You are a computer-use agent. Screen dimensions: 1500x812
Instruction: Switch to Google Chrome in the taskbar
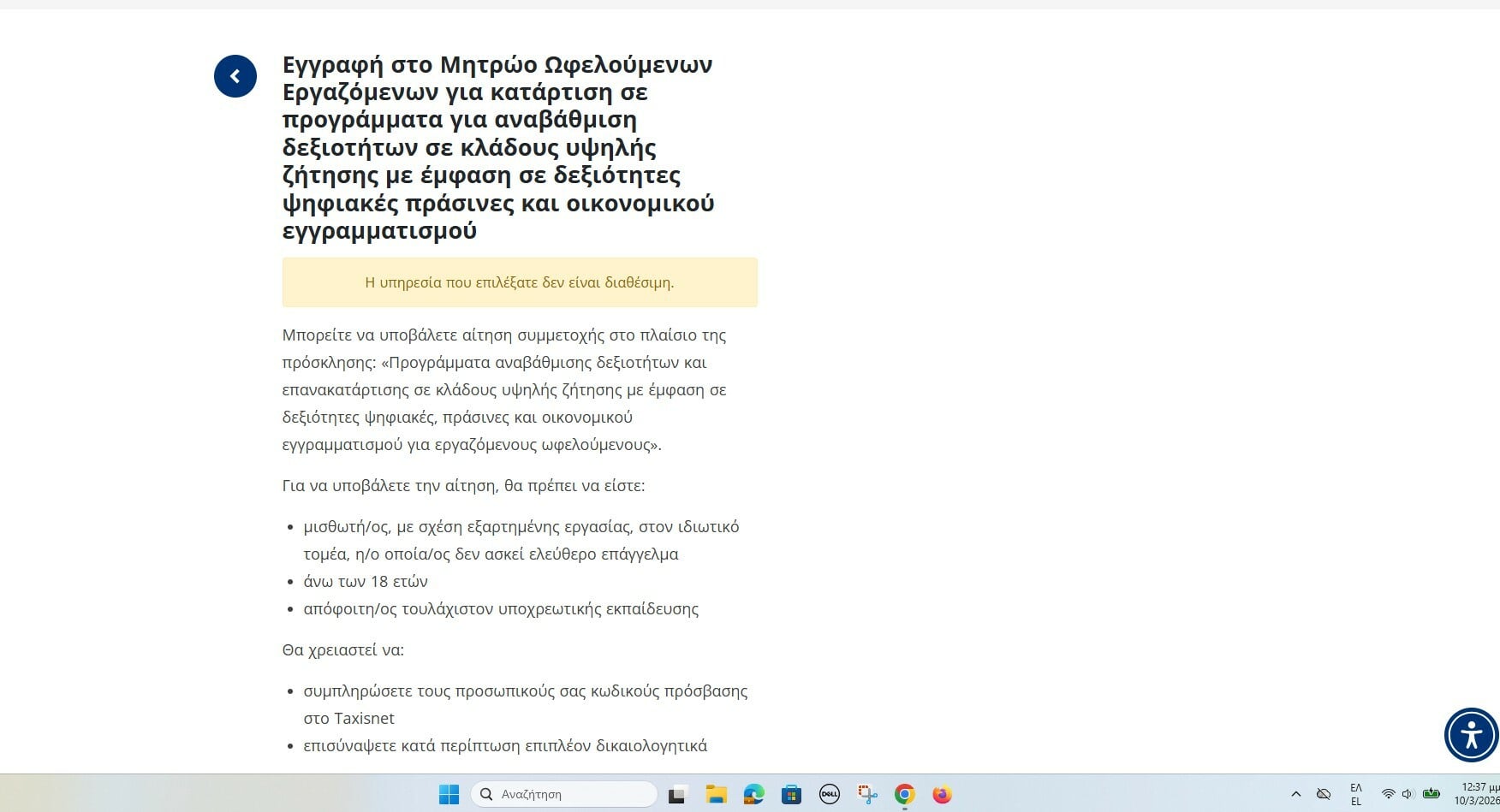point(905,795)
